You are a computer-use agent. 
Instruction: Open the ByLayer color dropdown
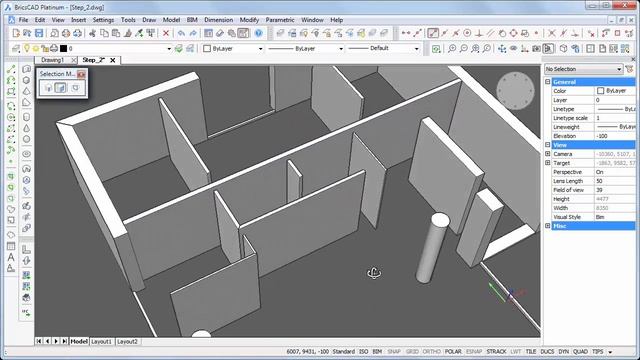pos(260,49)
